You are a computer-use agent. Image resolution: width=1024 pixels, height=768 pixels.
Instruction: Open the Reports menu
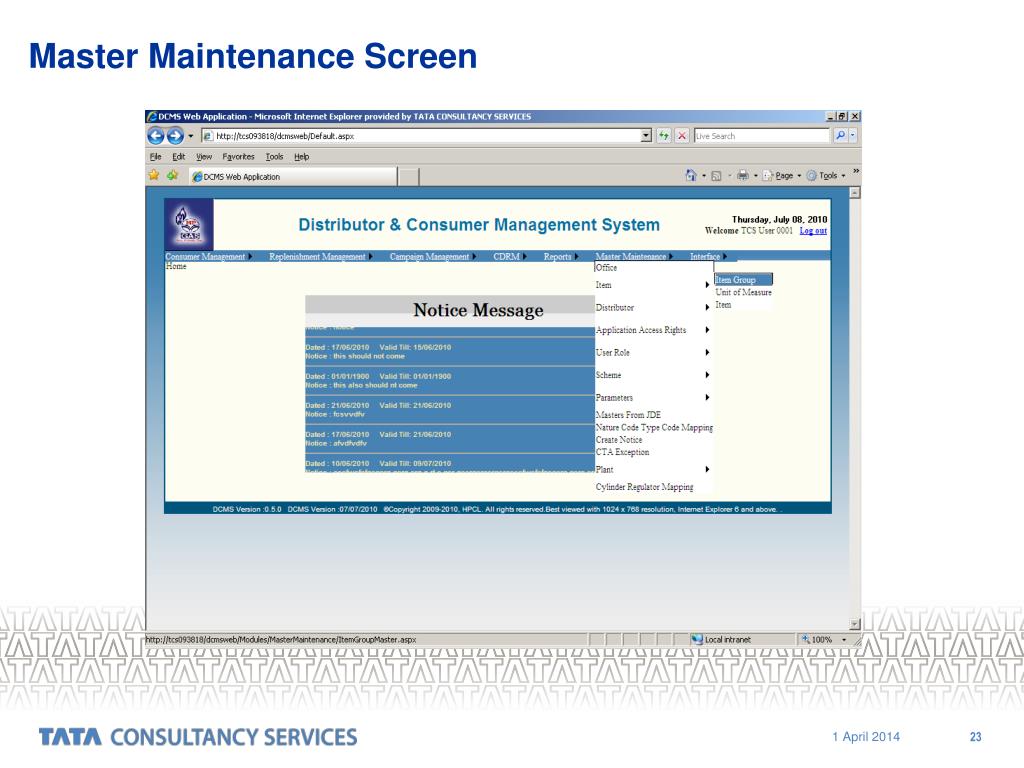[x=560, y=257]
